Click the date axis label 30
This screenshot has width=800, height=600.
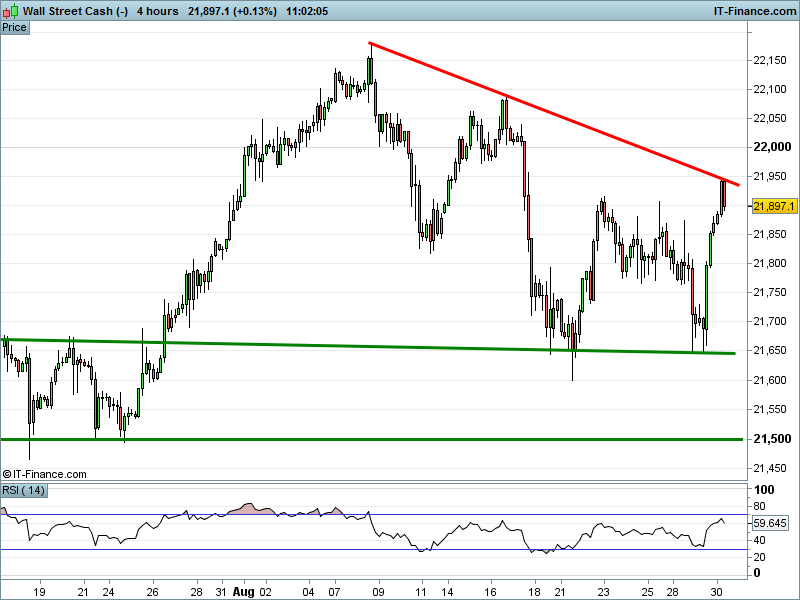tap(716, 592)
